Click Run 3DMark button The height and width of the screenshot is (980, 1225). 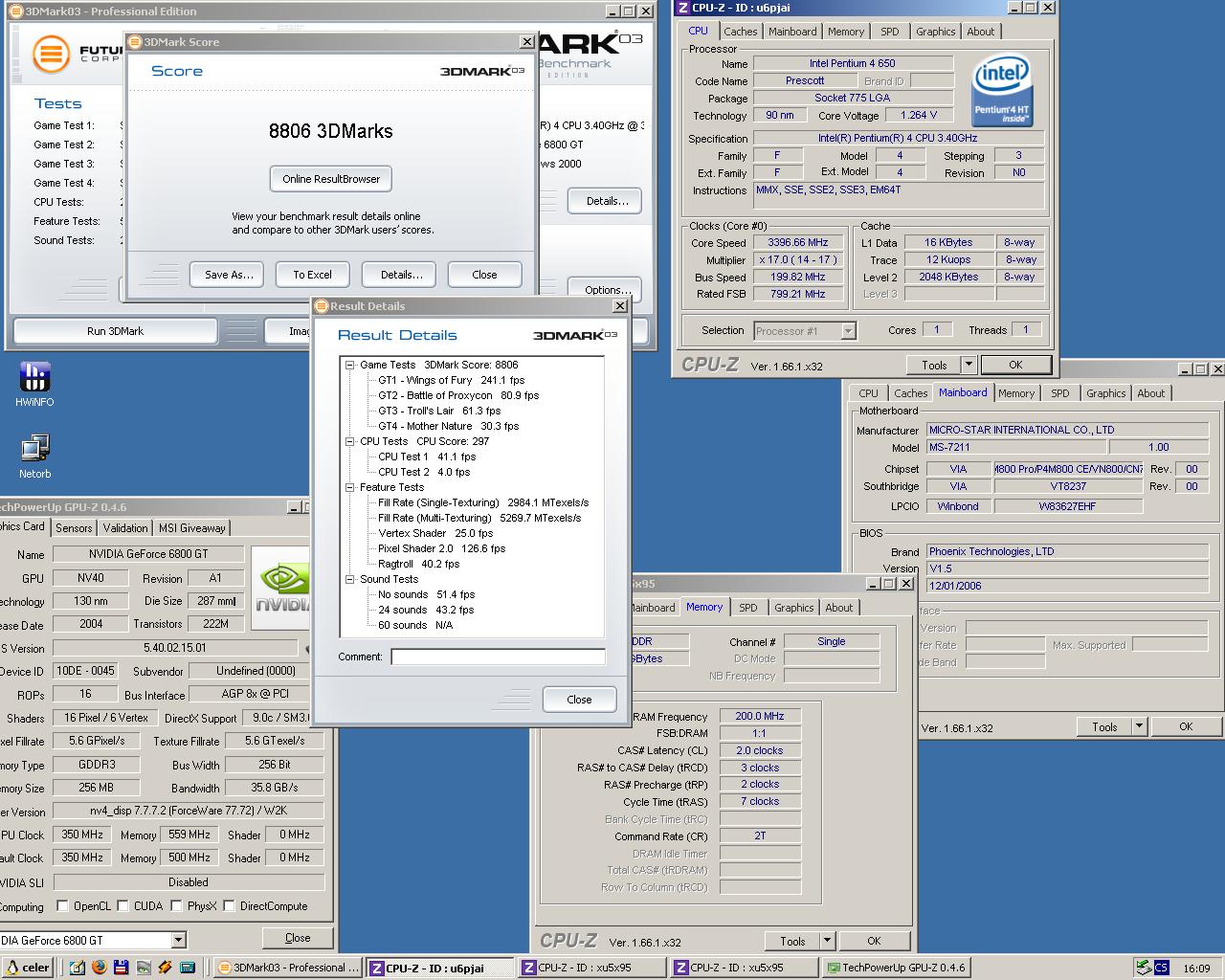tap(115, 331)
